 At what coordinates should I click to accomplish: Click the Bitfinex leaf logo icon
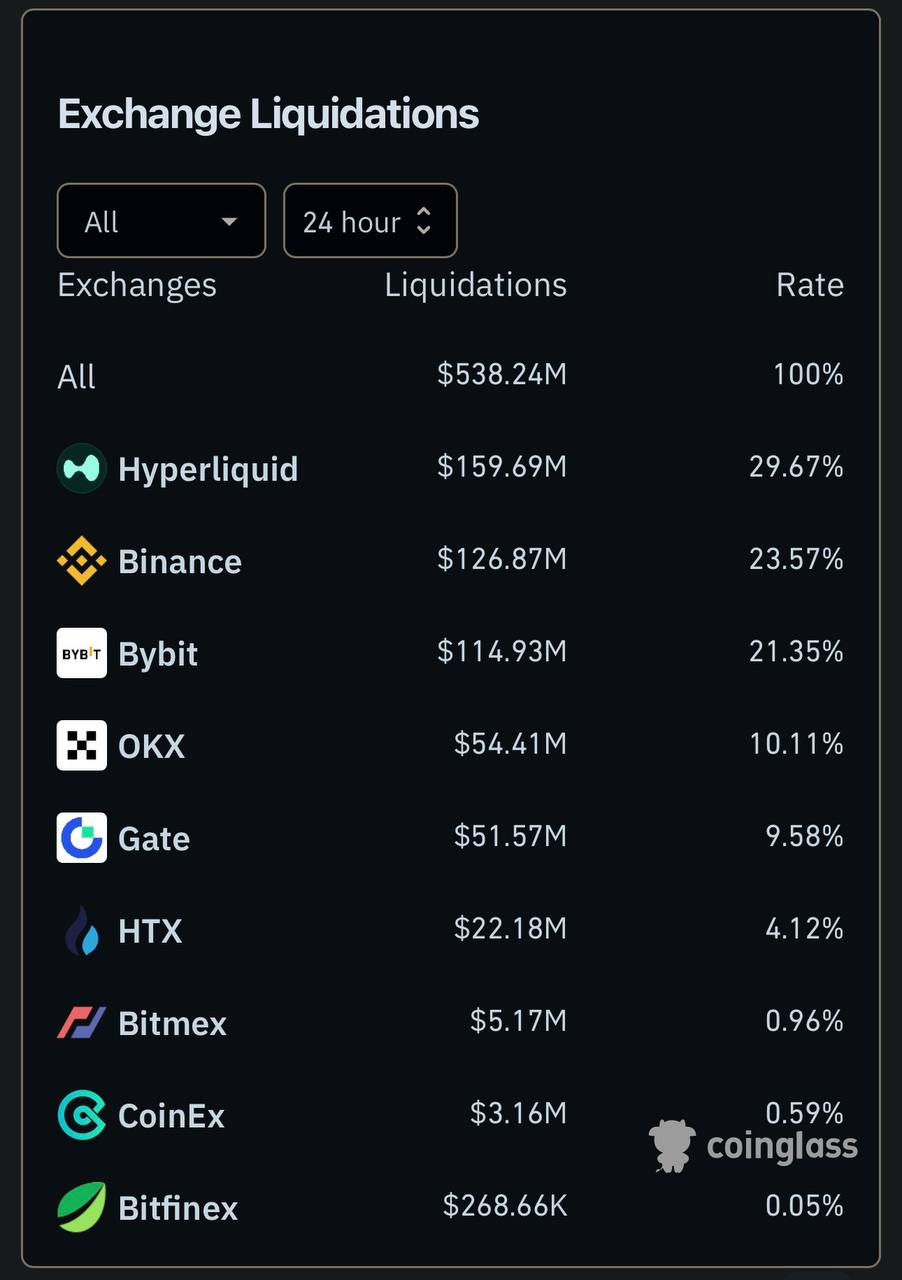[x=81, y=1207]
